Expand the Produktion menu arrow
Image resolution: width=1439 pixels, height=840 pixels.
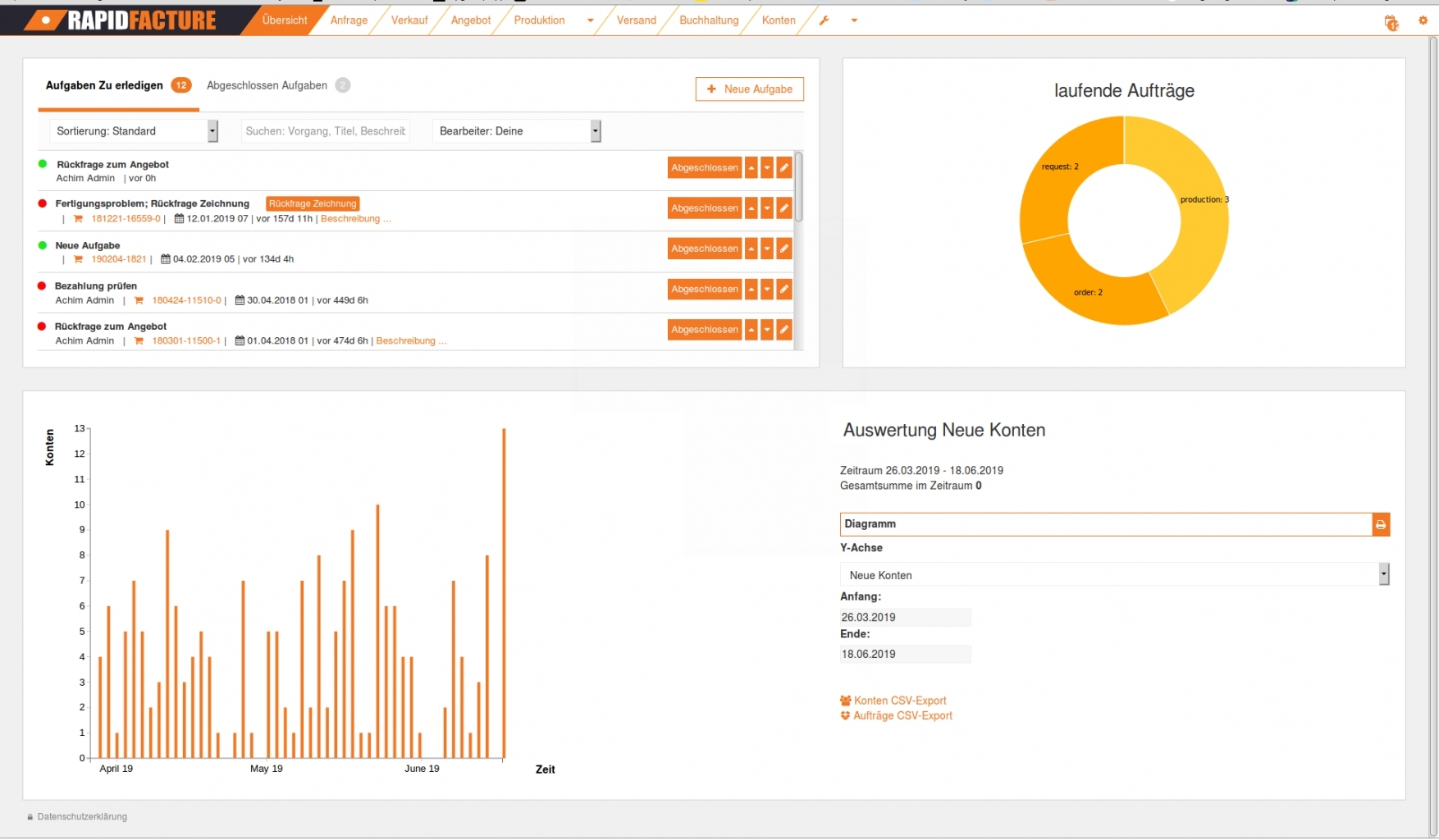tap(591, 21)
